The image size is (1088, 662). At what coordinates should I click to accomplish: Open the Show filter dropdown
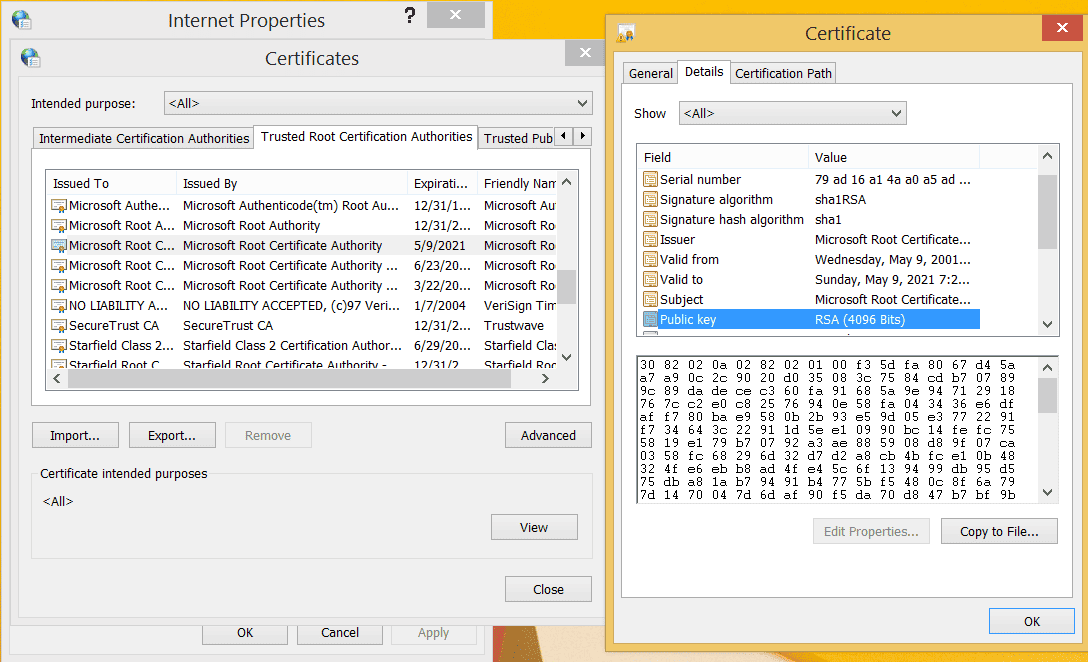792,113
